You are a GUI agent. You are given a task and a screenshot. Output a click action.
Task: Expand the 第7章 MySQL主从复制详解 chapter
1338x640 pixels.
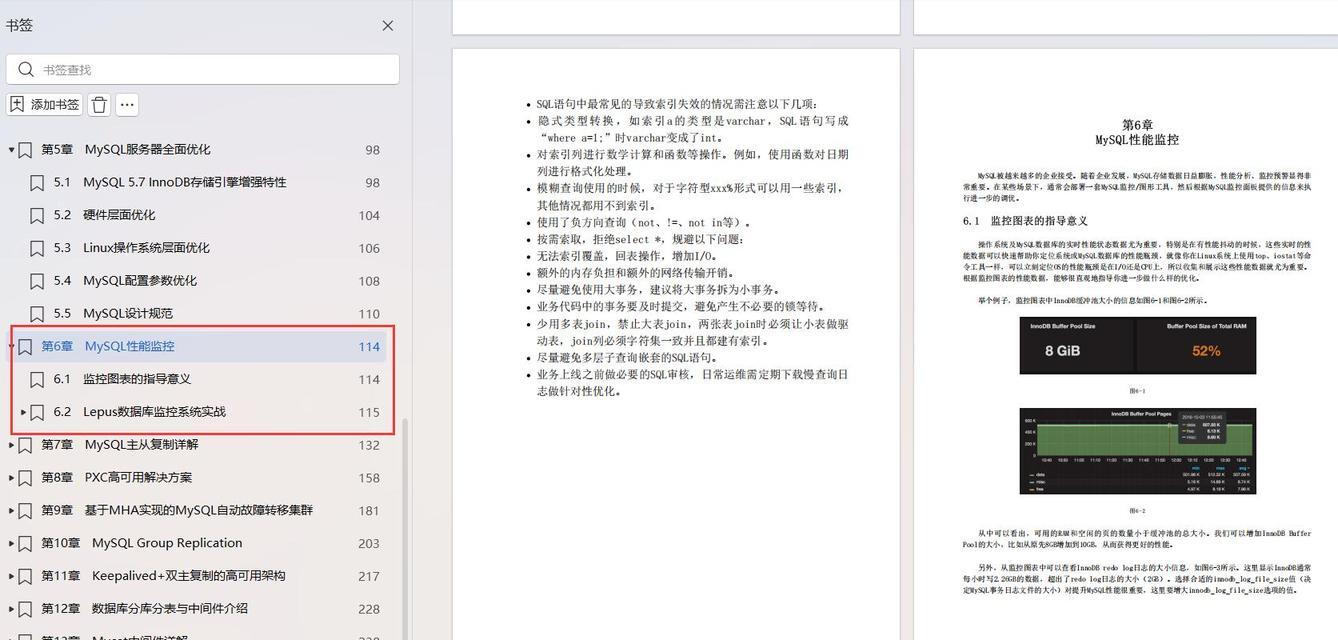pyautogui.click(x=11, y=445)
